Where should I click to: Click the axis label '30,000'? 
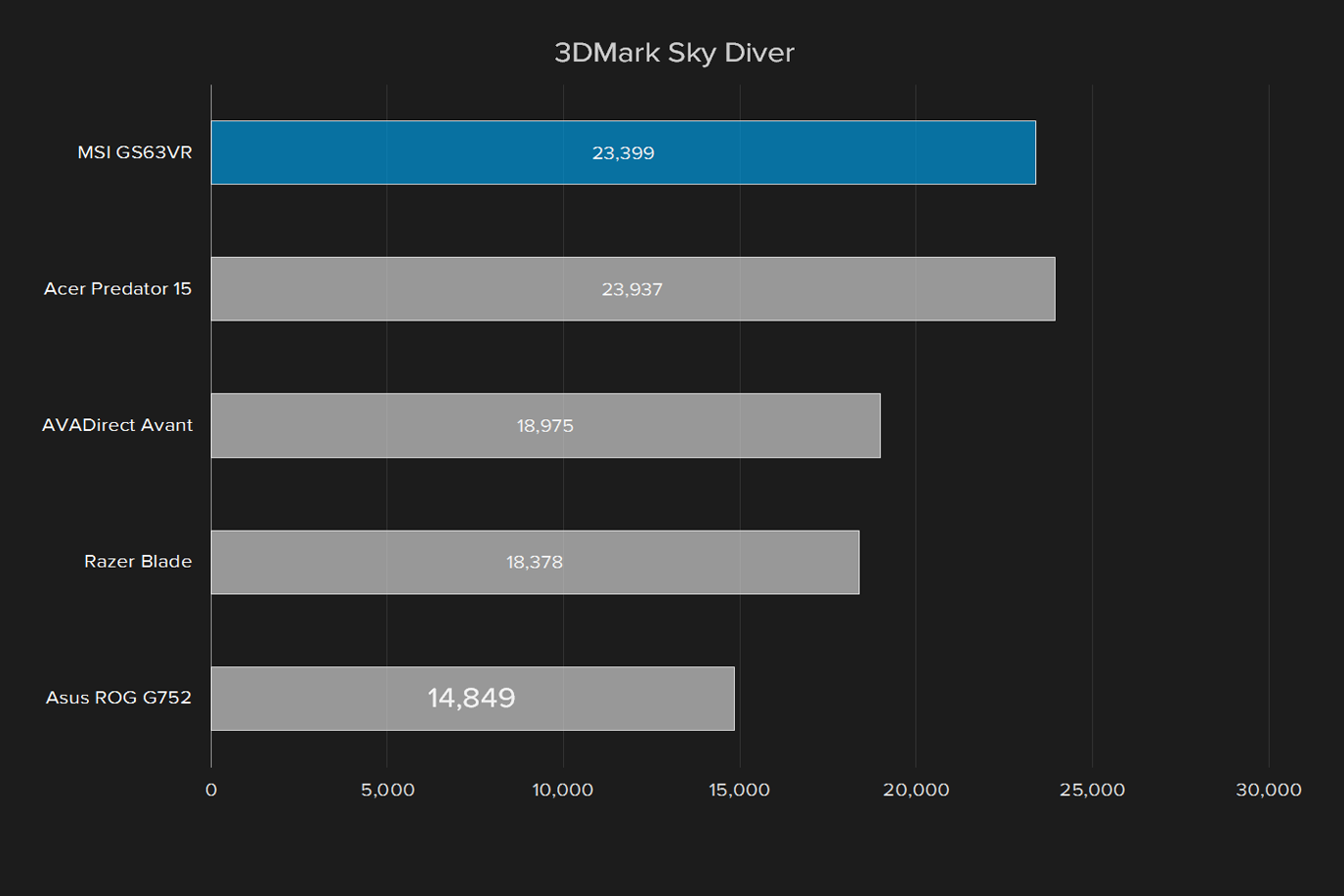[x=1269, y=789]
